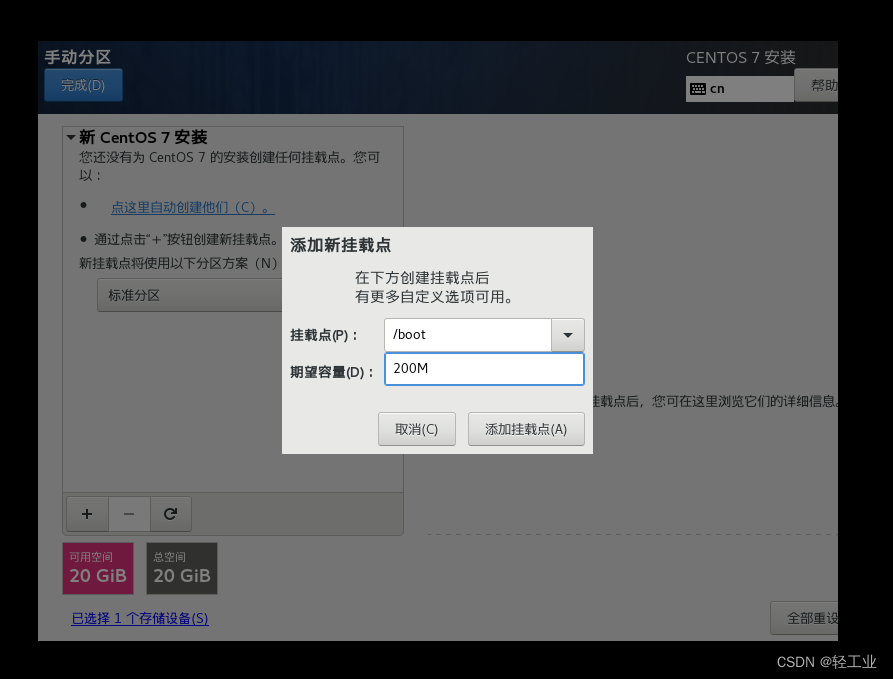Screen dimensions: 893x679
Task: Click the 取消(C) button in dialog
Action: click(417, 429)
